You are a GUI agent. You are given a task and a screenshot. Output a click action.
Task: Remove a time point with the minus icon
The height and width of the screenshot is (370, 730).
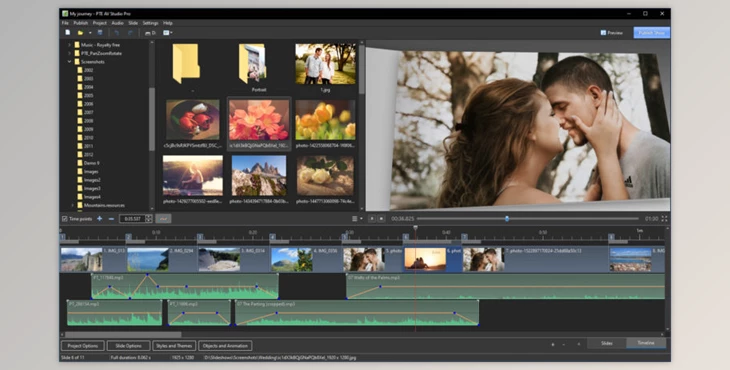pyautogui.click(x=111, y=218)
